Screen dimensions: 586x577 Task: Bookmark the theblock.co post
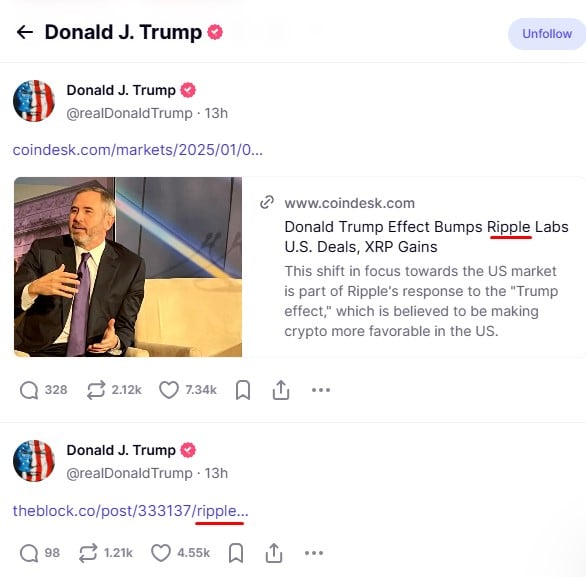(x=236, y=553)
